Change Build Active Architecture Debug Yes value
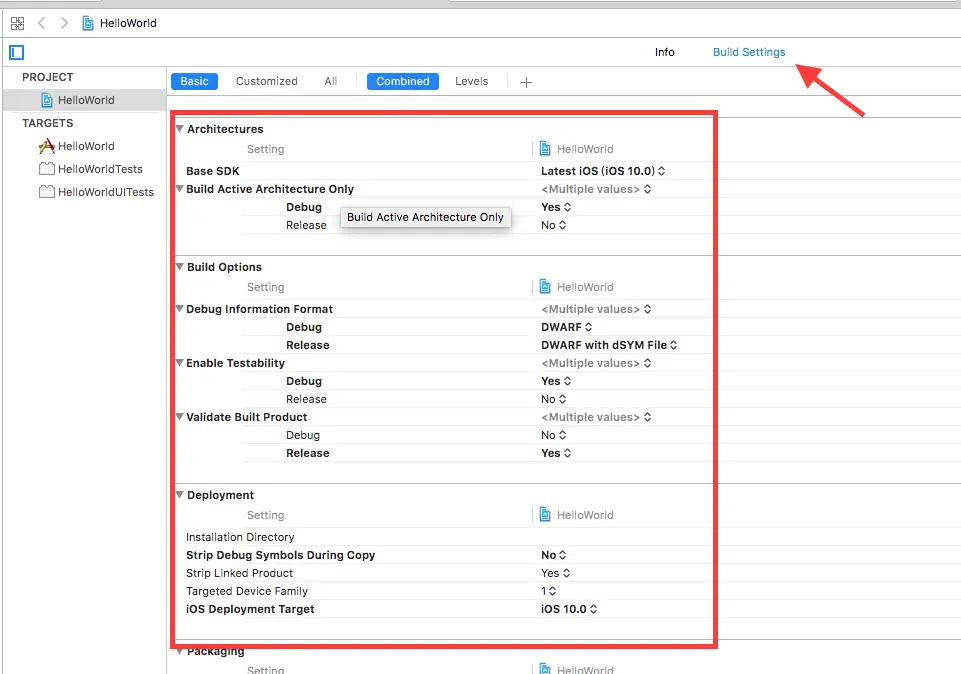 coord(555,207)
